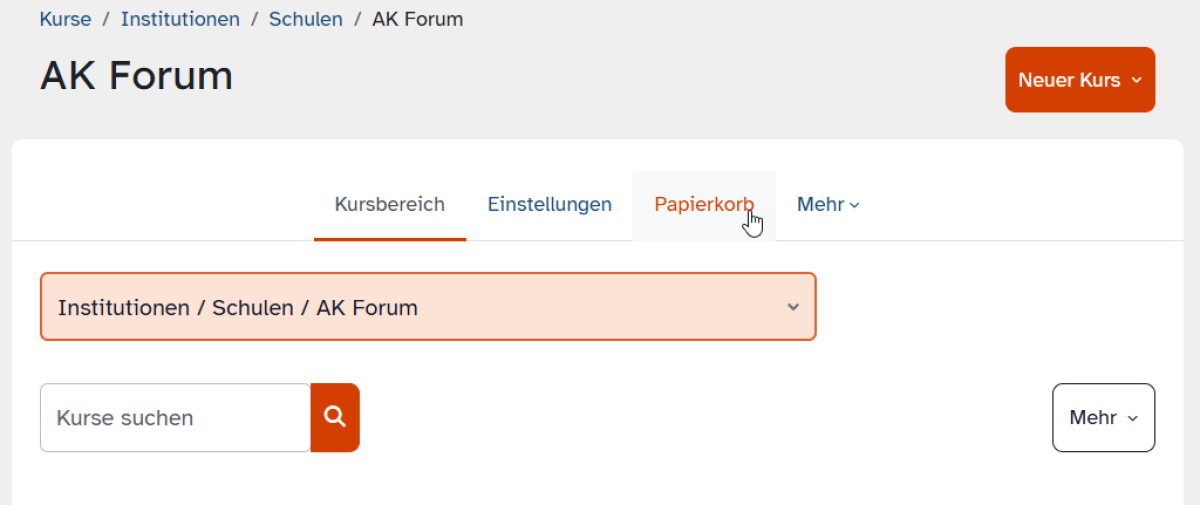Click the magnifier search icon button
The image size is (1200, 505).
335,417
